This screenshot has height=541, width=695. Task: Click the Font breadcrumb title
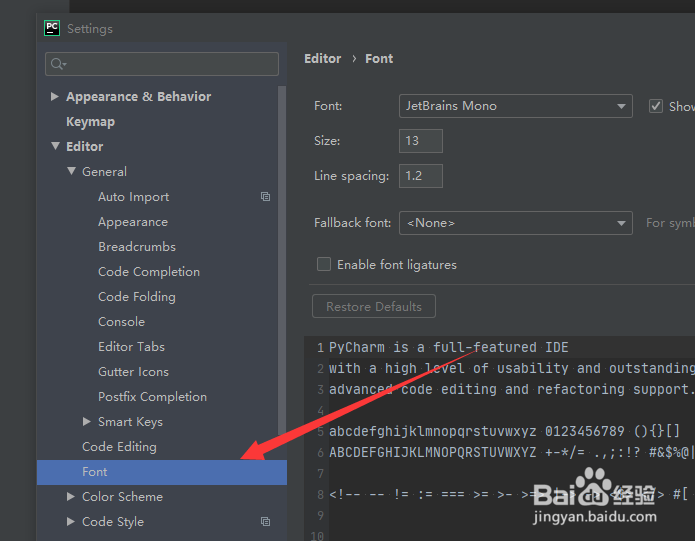(379, 58)
